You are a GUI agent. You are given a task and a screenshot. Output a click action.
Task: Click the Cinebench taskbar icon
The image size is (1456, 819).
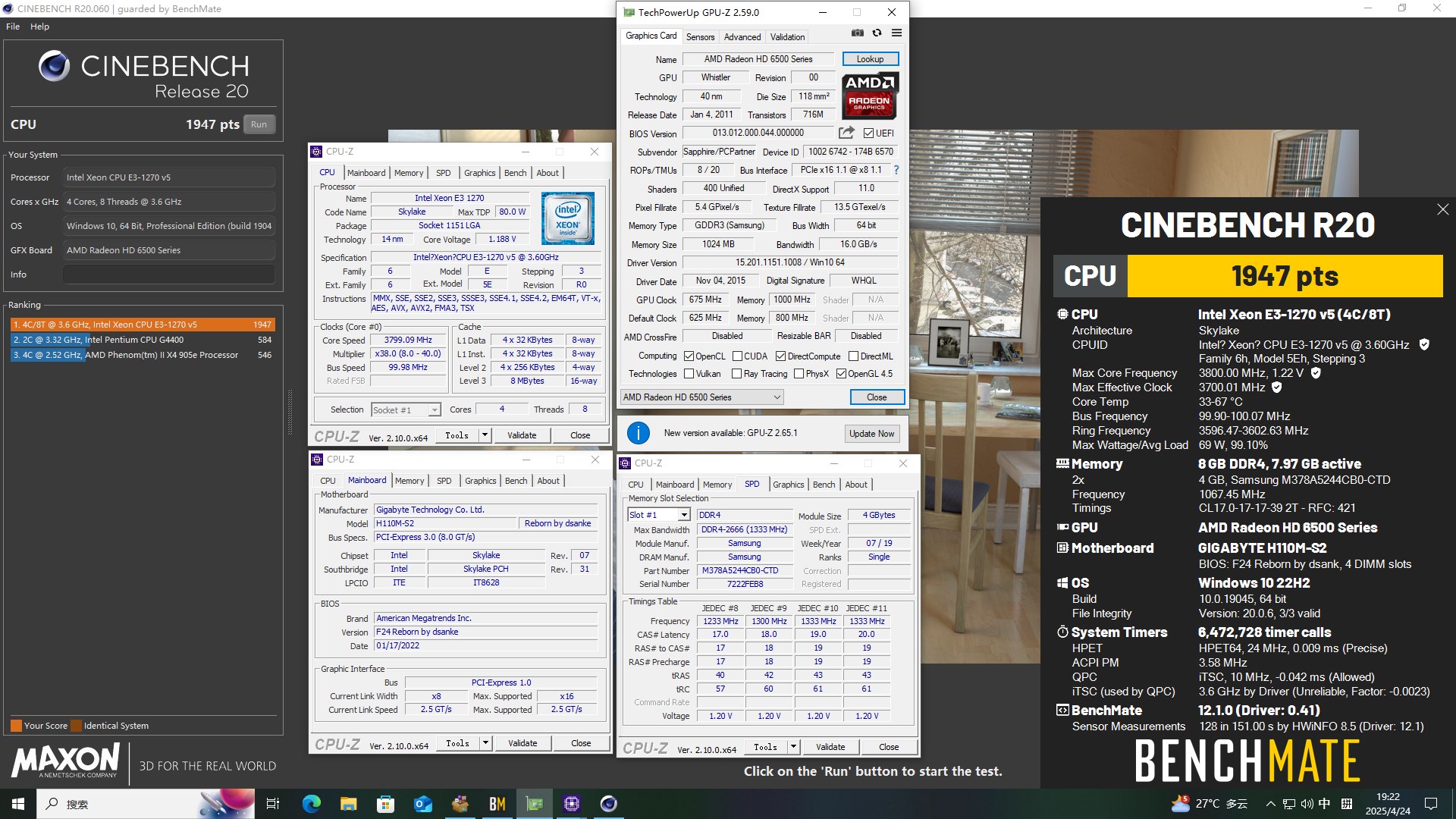coord(609,804)
